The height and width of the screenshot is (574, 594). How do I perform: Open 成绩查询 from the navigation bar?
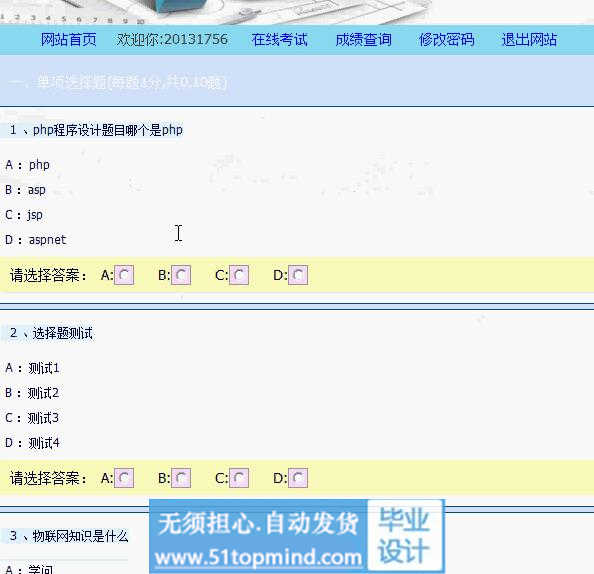[363, 39]
